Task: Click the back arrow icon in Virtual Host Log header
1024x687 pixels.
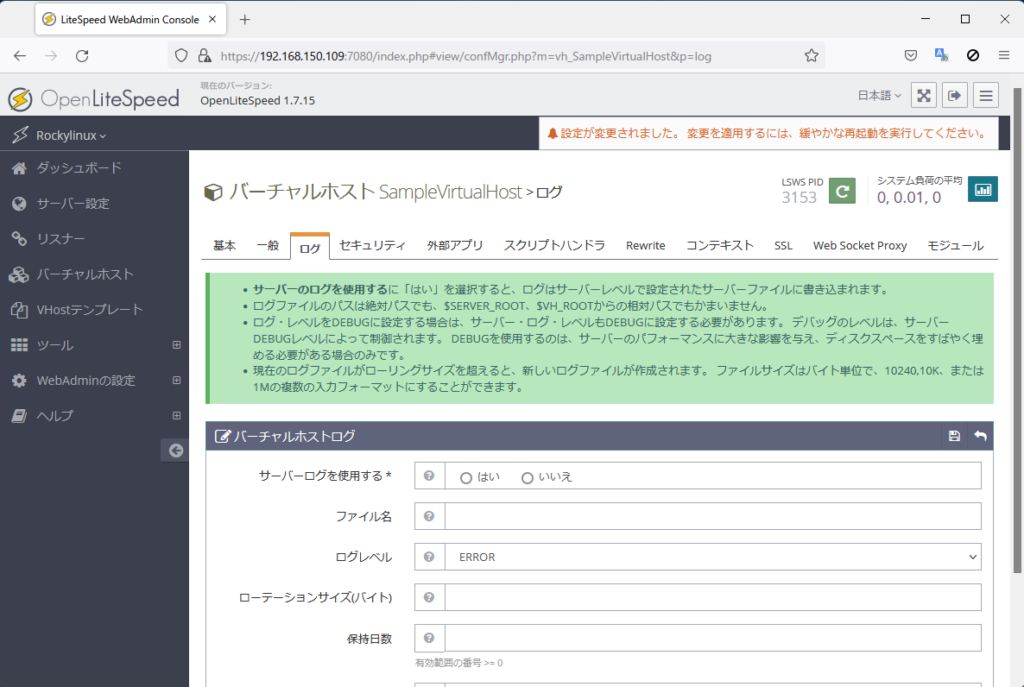Action: point(980,436)
